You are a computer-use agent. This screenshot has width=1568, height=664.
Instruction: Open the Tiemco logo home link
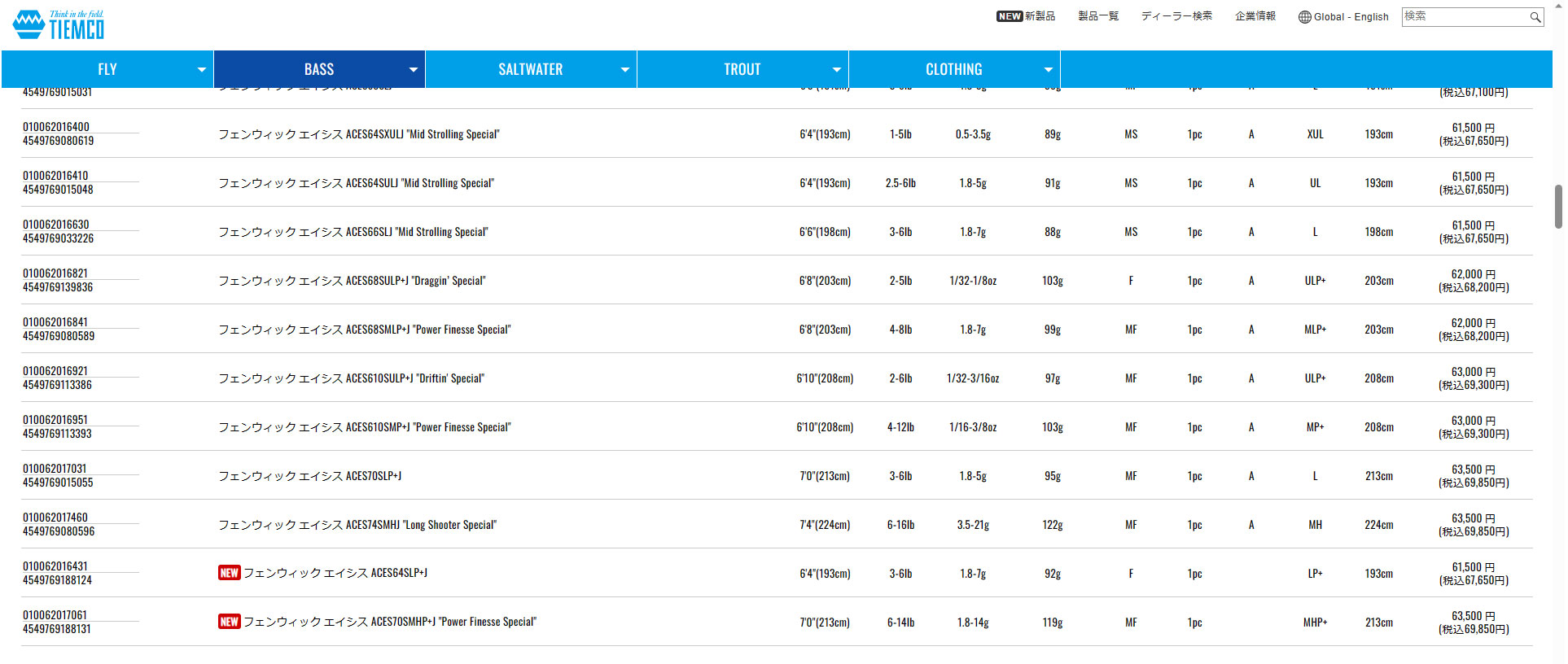(59, 25)
